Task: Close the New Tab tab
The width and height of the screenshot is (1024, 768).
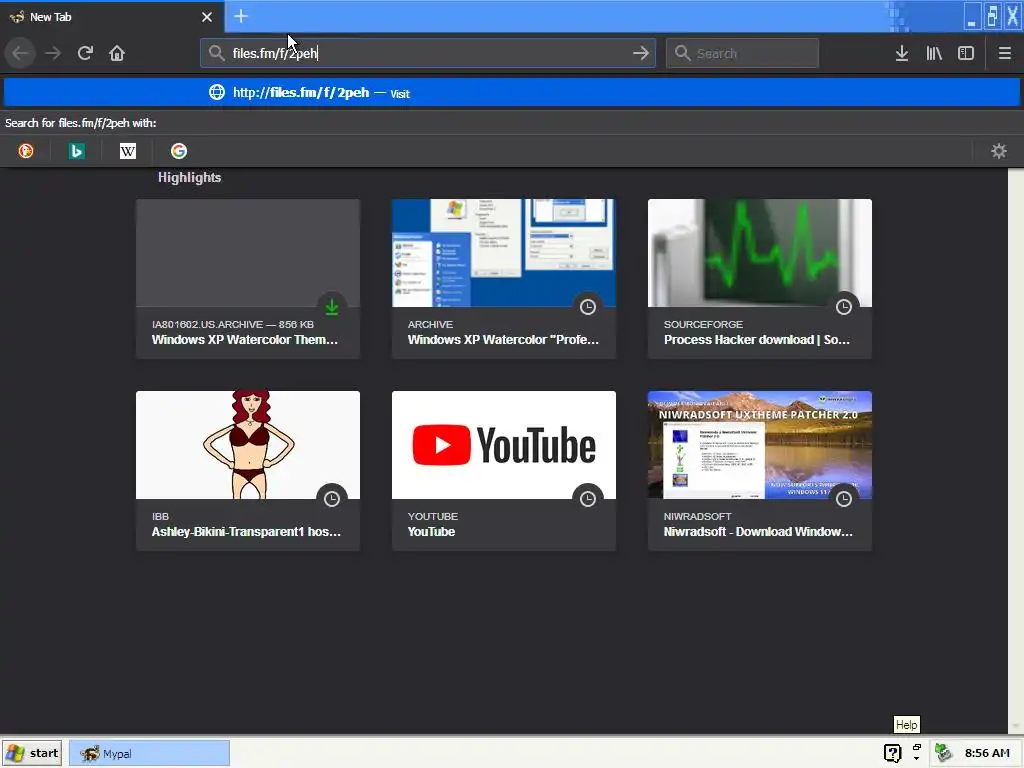Action: point(207,17)
